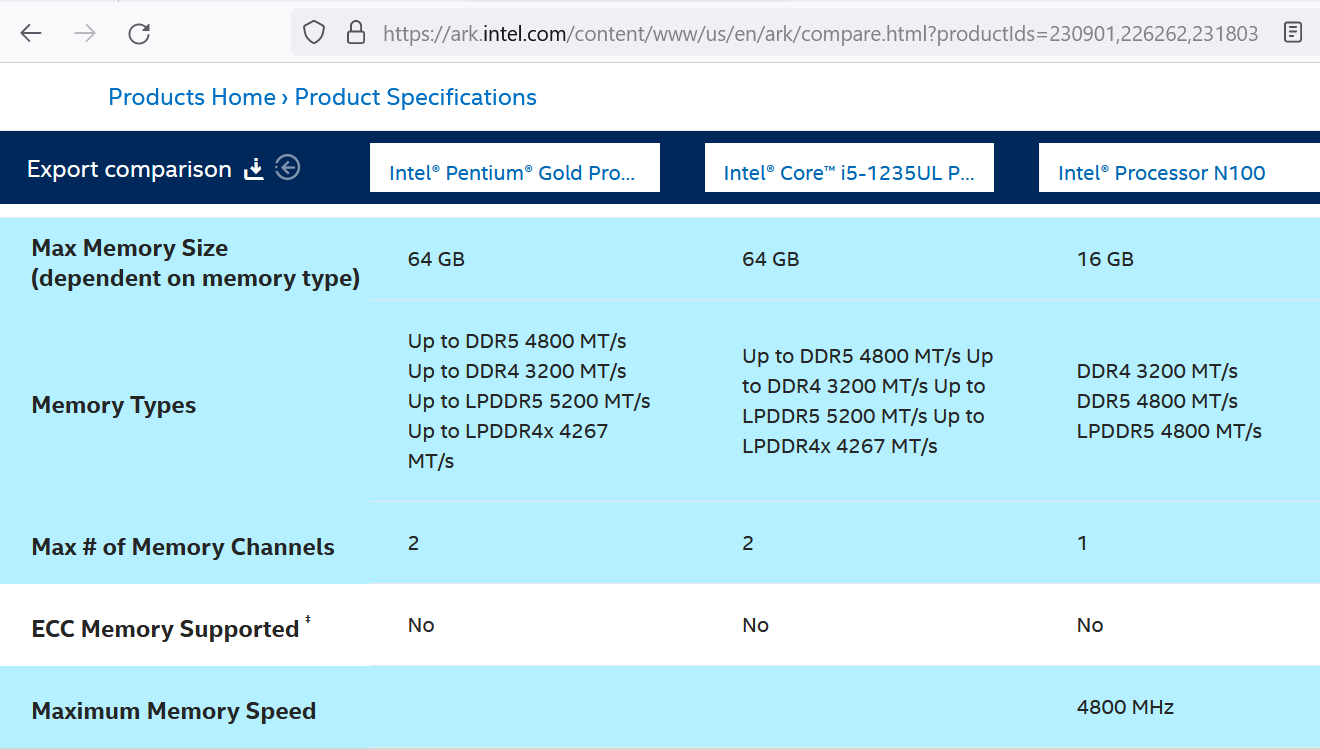Image resolution: width=1320 pixels, height=750 pixels.
Task: Select Pentium Gold ECC value No
Action: (x=421, y=625)
